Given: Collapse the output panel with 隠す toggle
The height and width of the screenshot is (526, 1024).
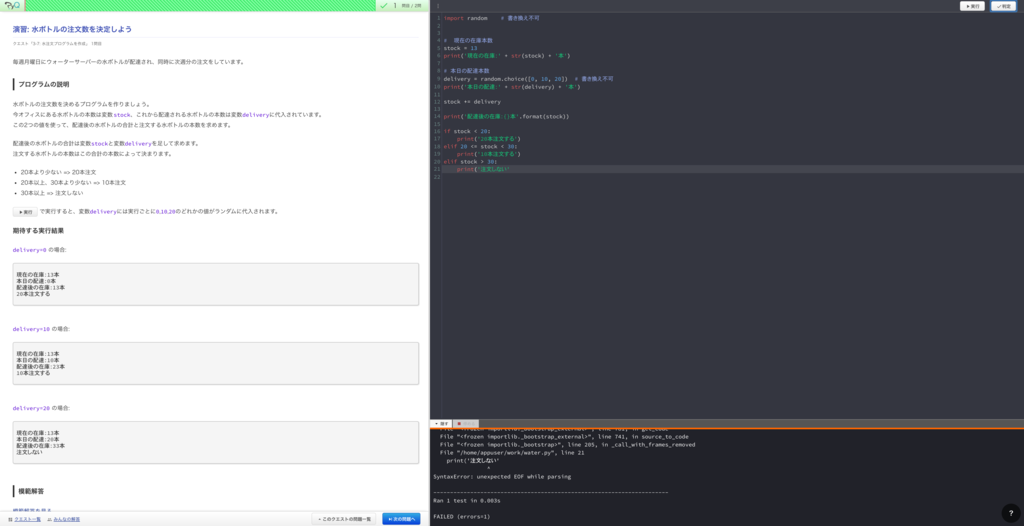Looking at the screenshot, I should pyautogui.click(x=441, y=423).
